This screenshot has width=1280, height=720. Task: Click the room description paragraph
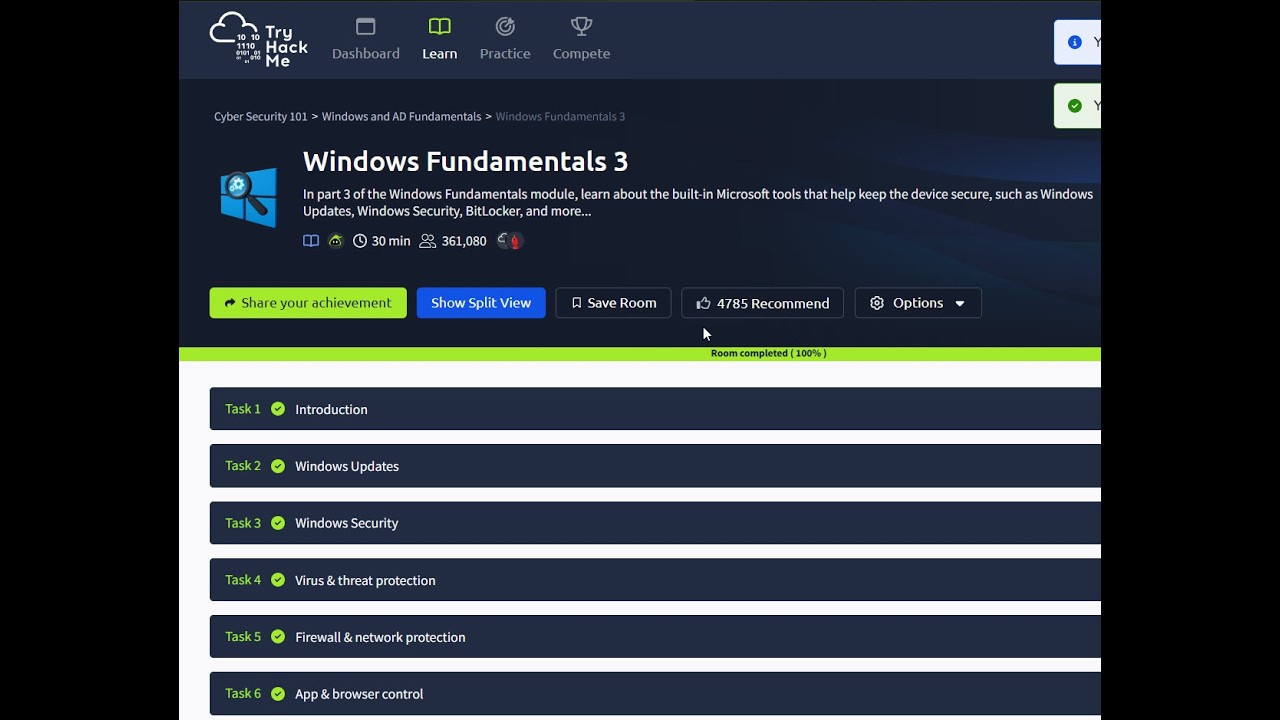pos(698,202)
